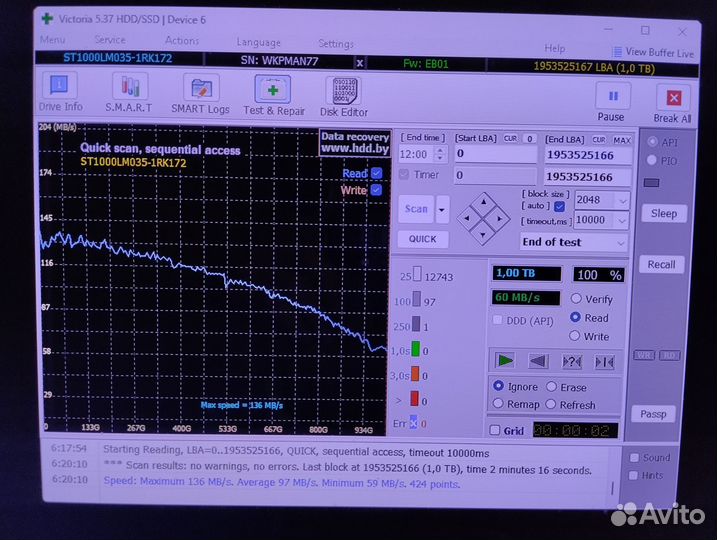Uncheck the Read graph checkbox
This screenshot has height=540, width=717.
[377, 173]
